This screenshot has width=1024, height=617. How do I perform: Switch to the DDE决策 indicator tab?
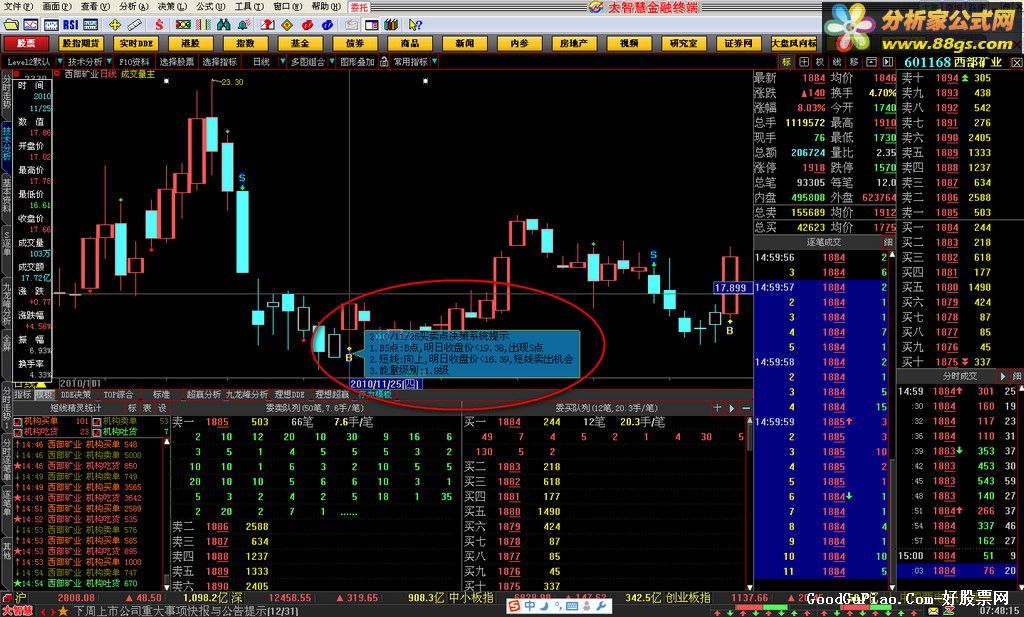(76, 395)
